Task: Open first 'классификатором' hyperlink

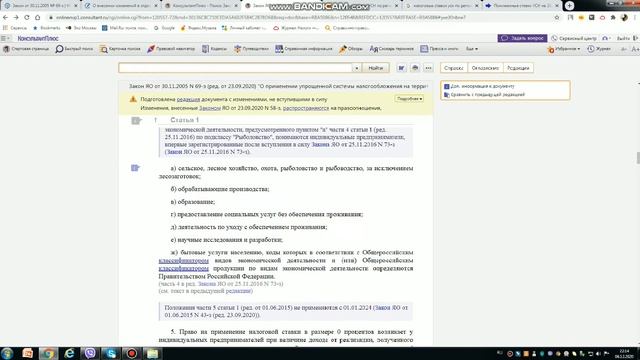Action: point(184,260)
